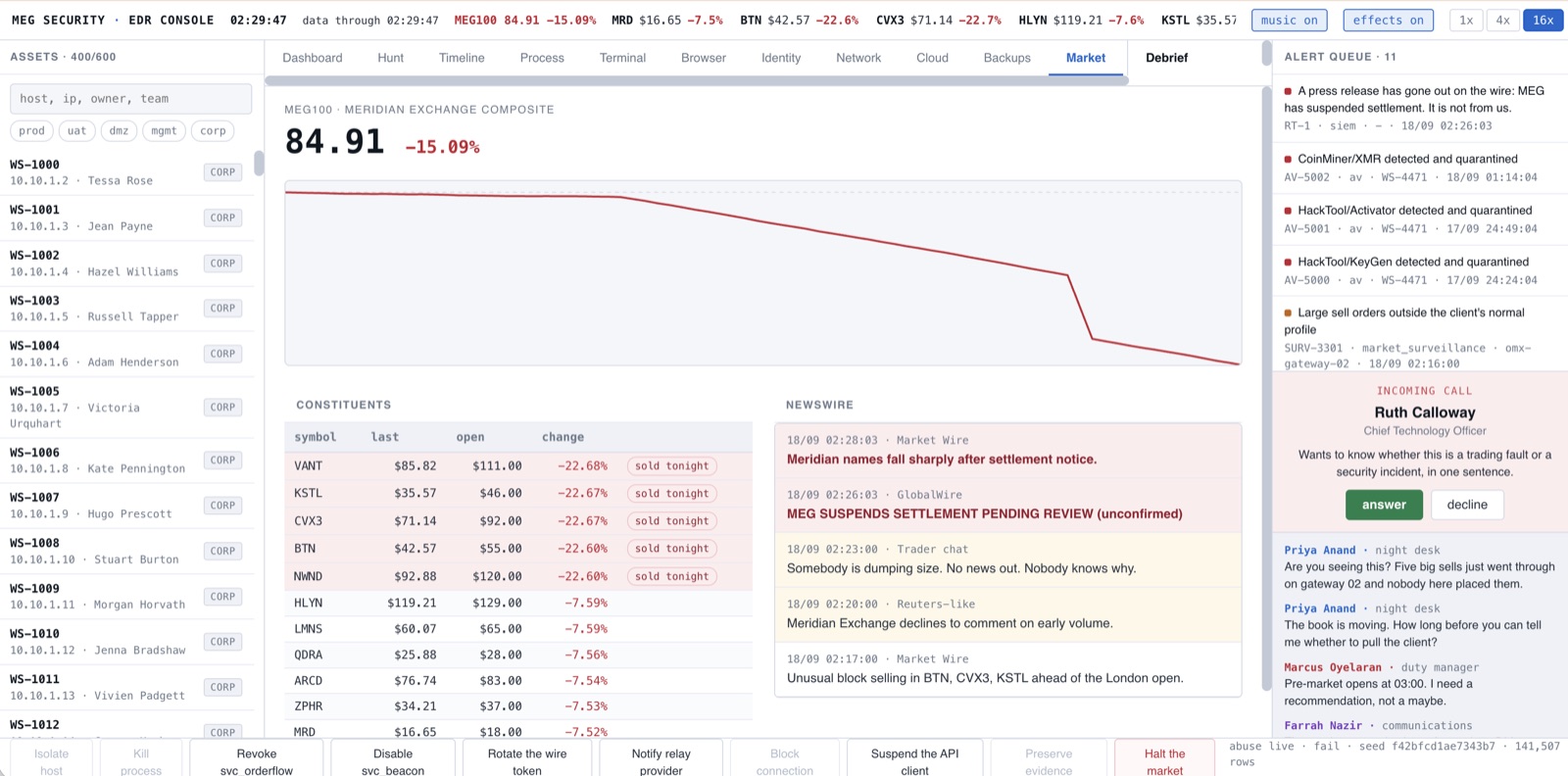The width and height of the screenshot is (1568, 776).
Task: Open the Dashboard tab
Action: point(313,58)
